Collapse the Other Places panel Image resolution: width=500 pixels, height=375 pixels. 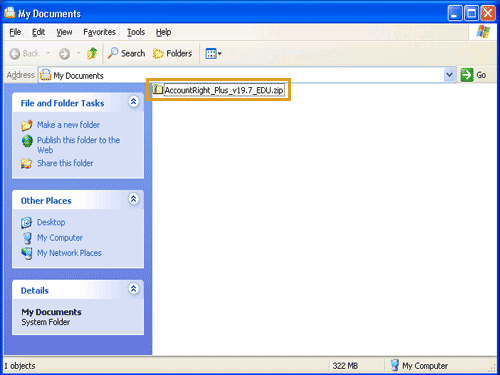(x=134, y=199)
